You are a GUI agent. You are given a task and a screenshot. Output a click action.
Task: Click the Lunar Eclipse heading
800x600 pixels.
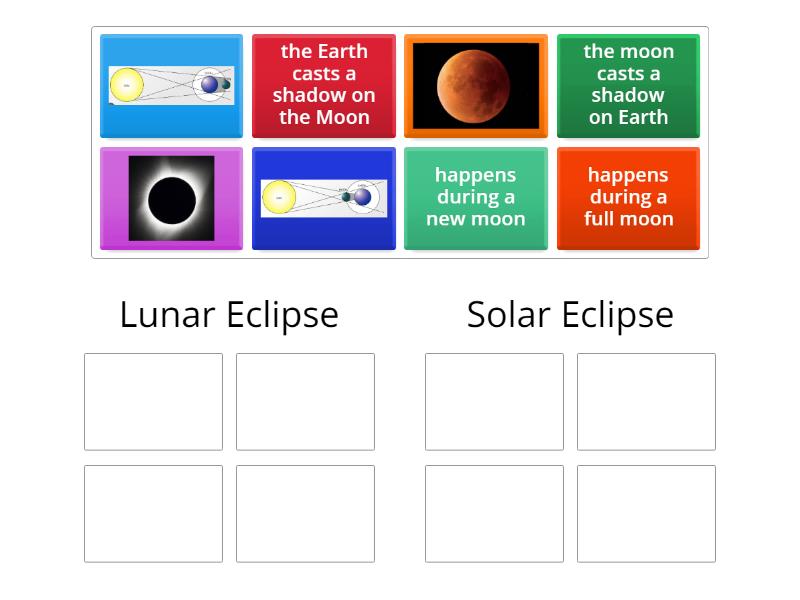[x=229, y=314]
